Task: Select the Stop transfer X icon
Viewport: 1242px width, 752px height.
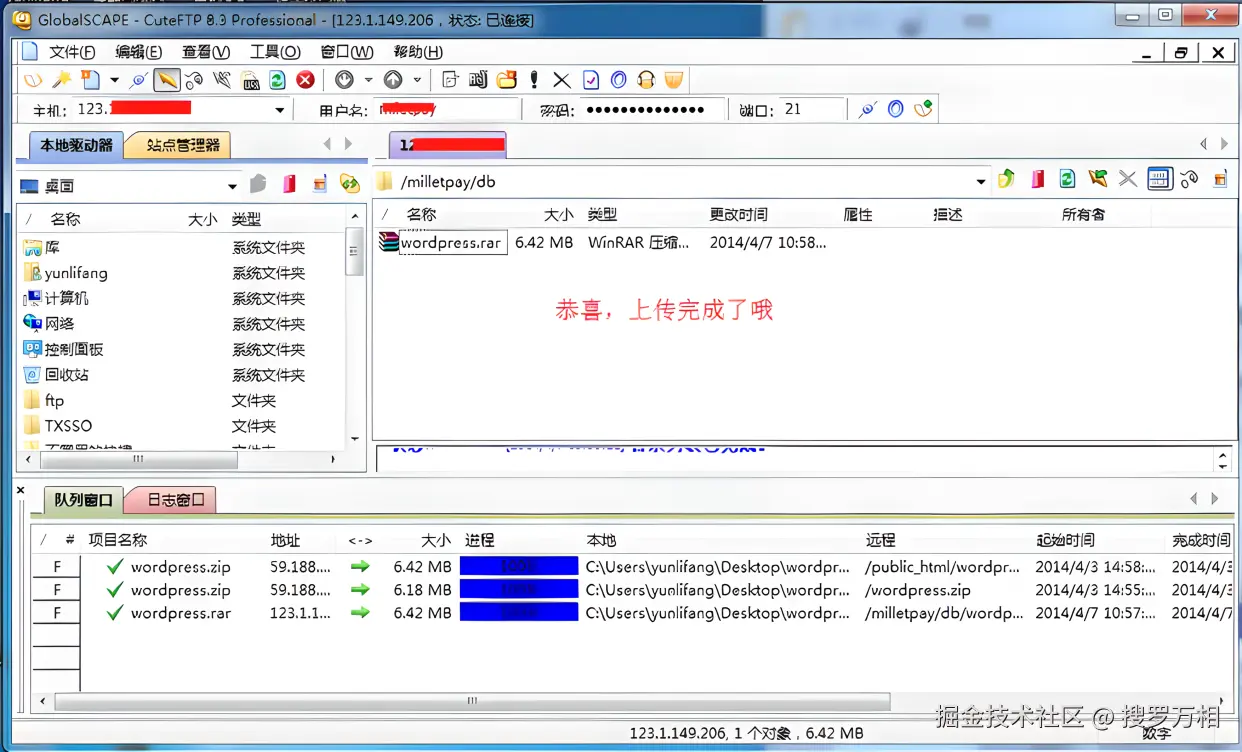Action: click(x=560, y=80)
